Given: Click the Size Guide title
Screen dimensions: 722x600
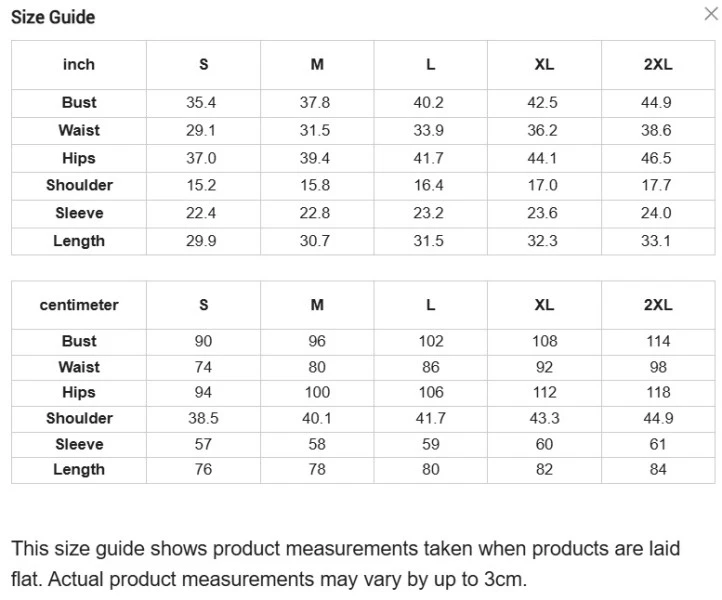Looking at the screenshot, I should pos(53,17).
